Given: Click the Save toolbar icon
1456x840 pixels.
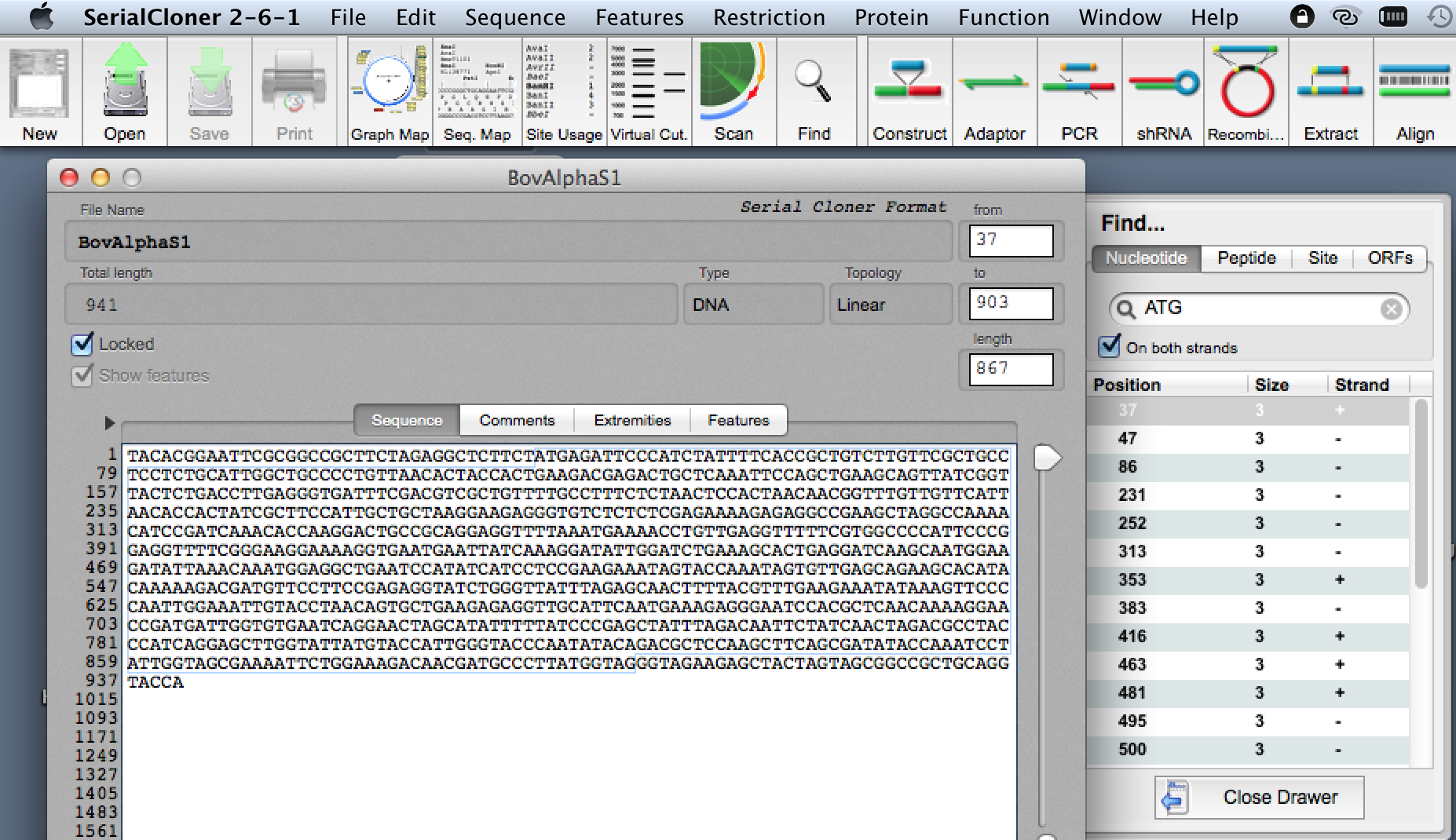Looking at the screenshot, I should click(209, 93).
